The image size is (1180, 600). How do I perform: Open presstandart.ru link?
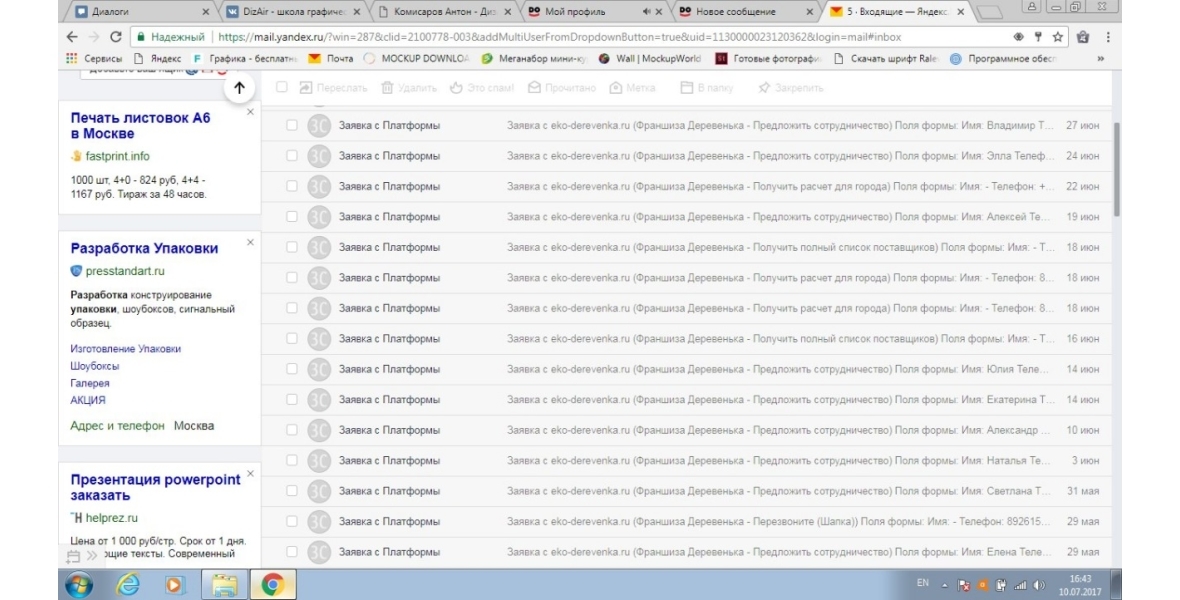125,271
